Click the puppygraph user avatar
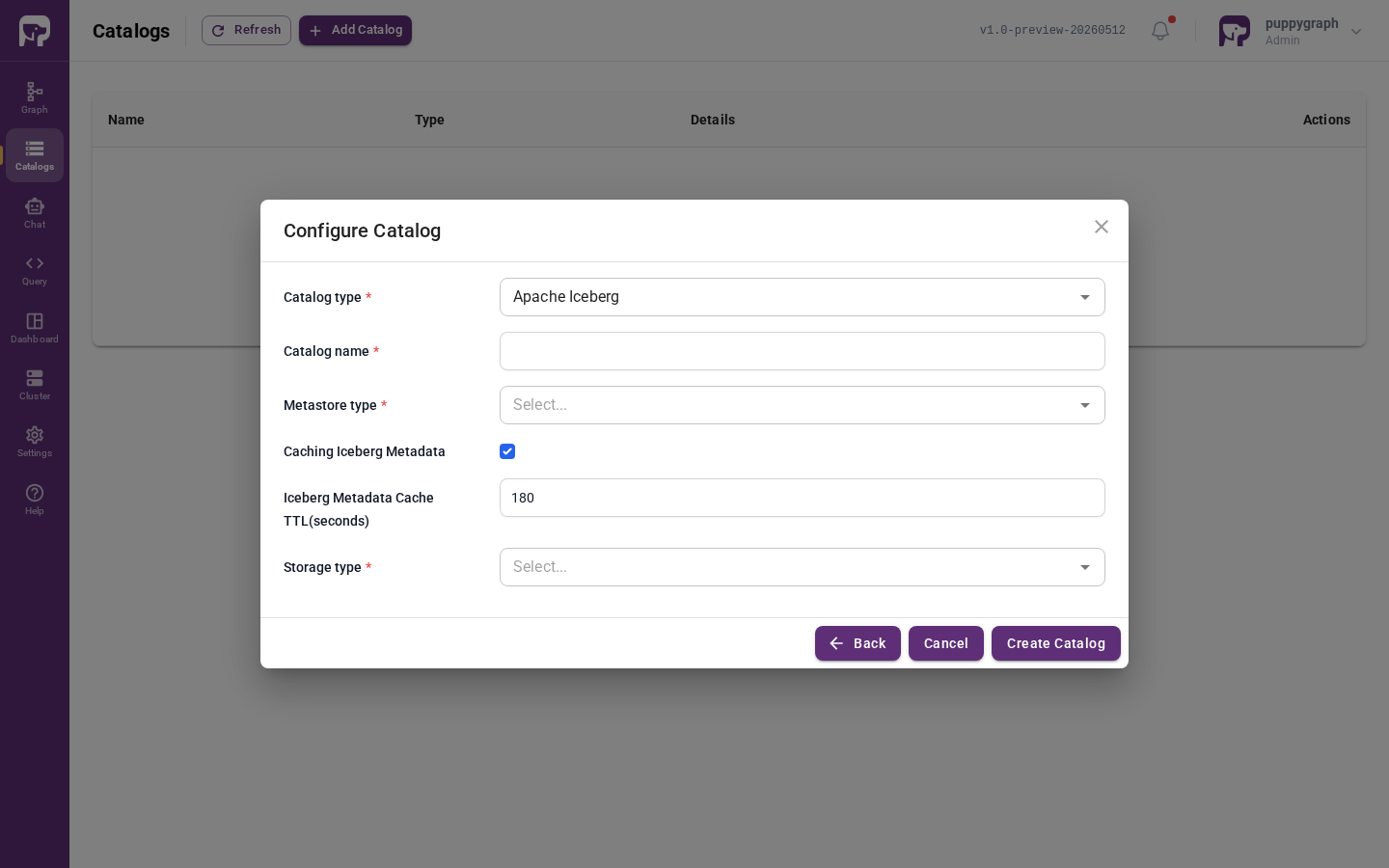This screenshot has height=868, width=1389. (x=1235, y=31)
